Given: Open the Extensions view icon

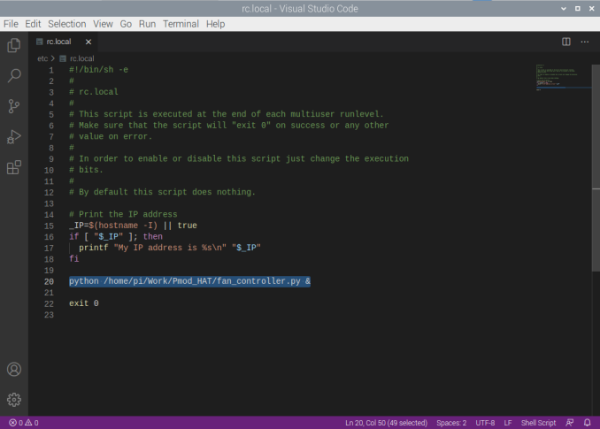Looking at the screenshot, I should (14, 167).
